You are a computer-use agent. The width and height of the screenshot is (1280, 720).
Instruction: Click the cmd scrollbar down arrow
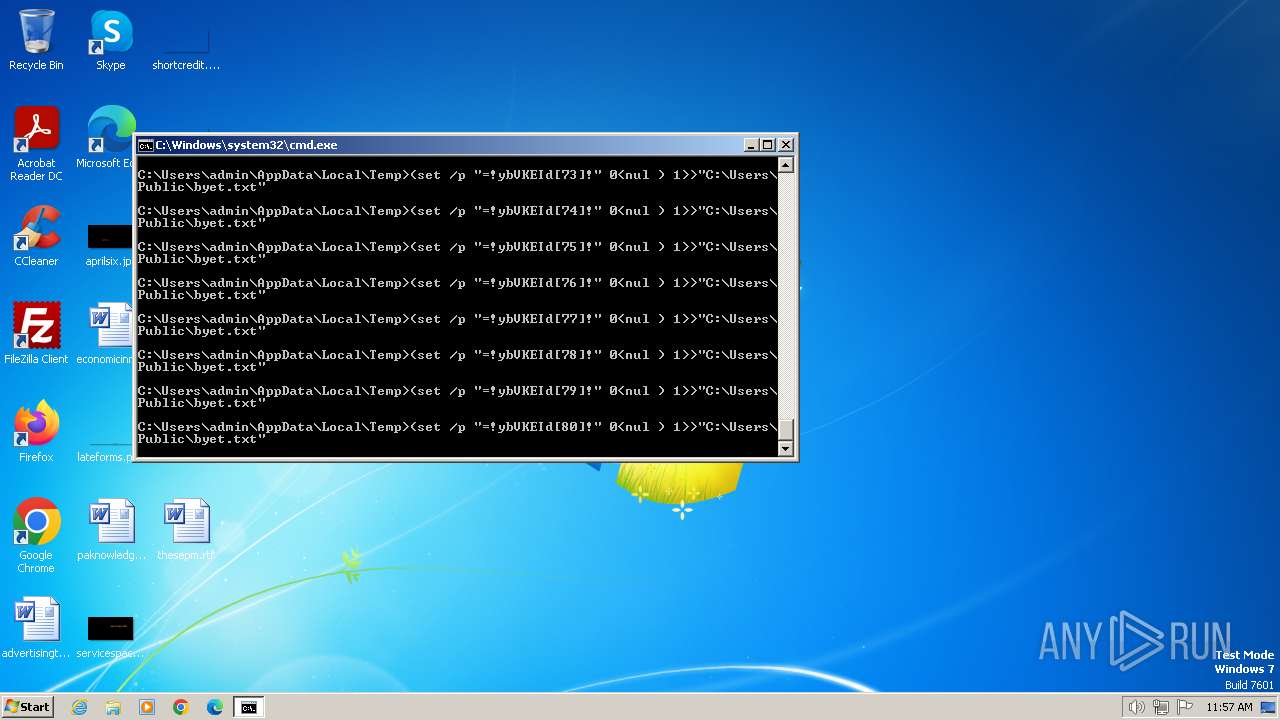pyautogui.click(x=786, y=449)
